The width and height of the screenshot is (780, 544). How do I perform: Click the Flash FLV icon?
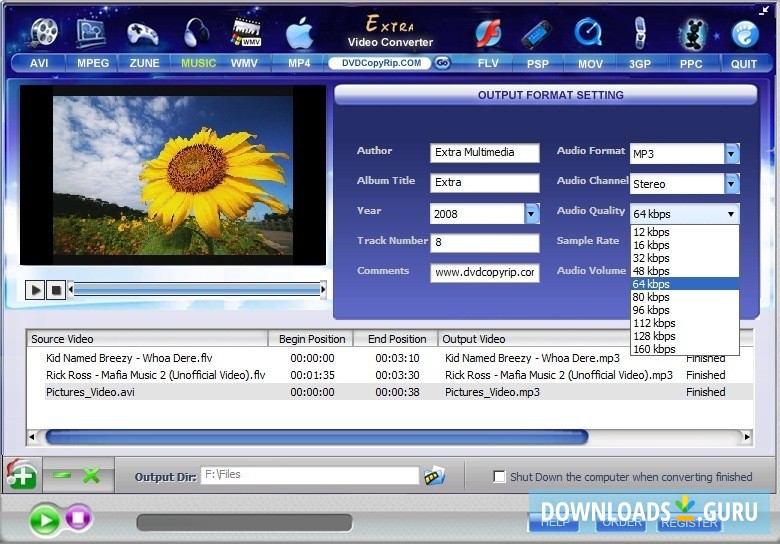point(488,34)
